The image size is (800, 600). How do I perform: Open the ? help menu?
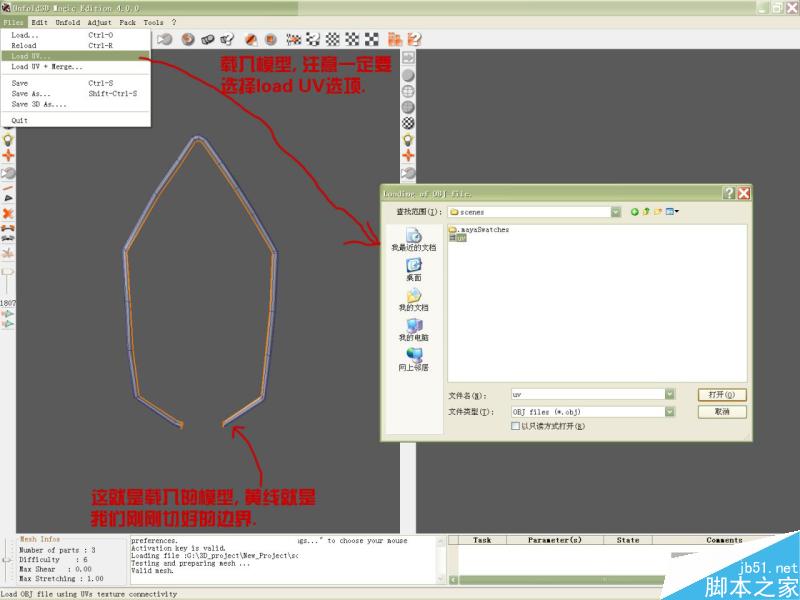174,22
